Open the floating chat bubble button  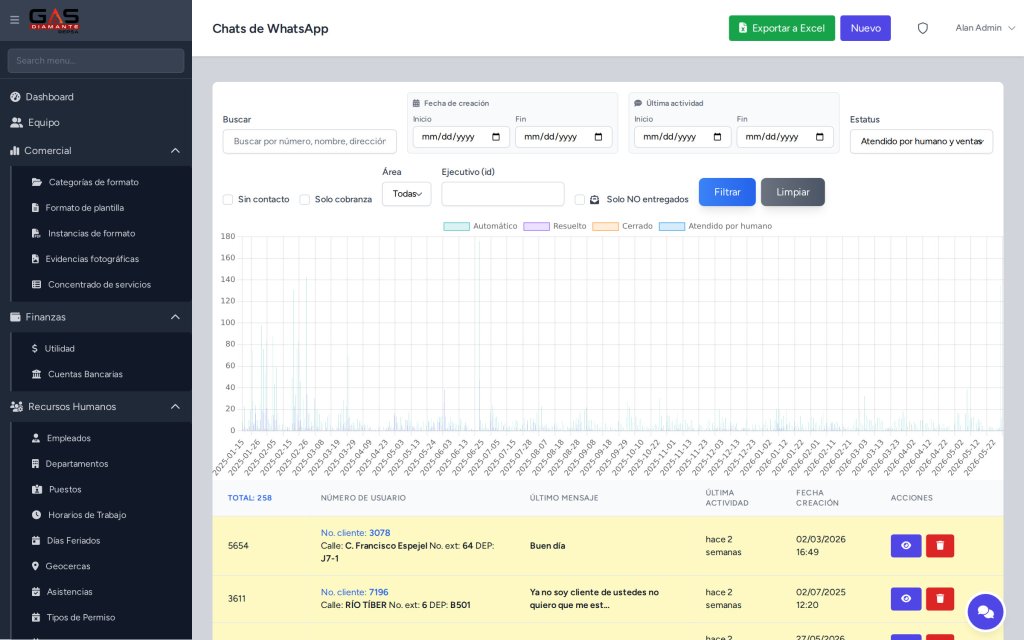[x=985, y=612]
